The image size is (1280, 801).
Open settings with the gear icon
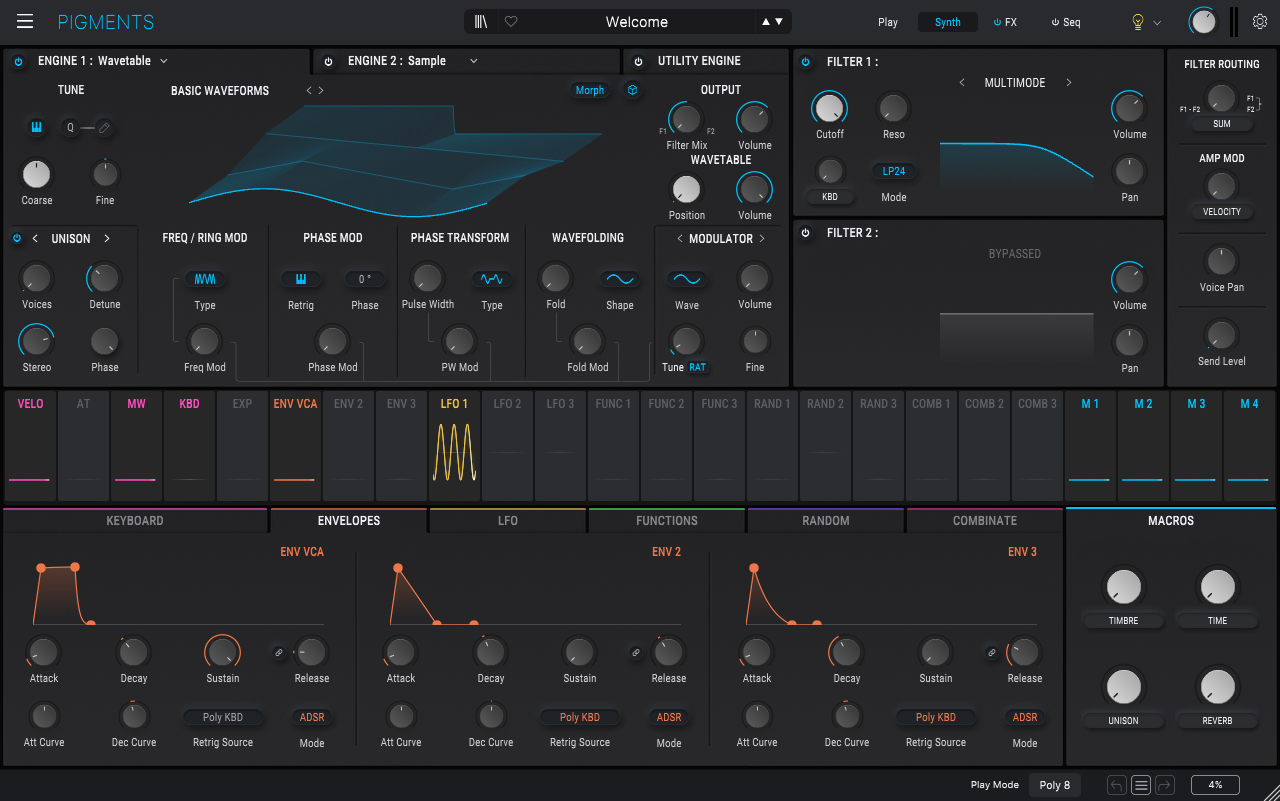pyautogui.click(x=1260, y=22)
